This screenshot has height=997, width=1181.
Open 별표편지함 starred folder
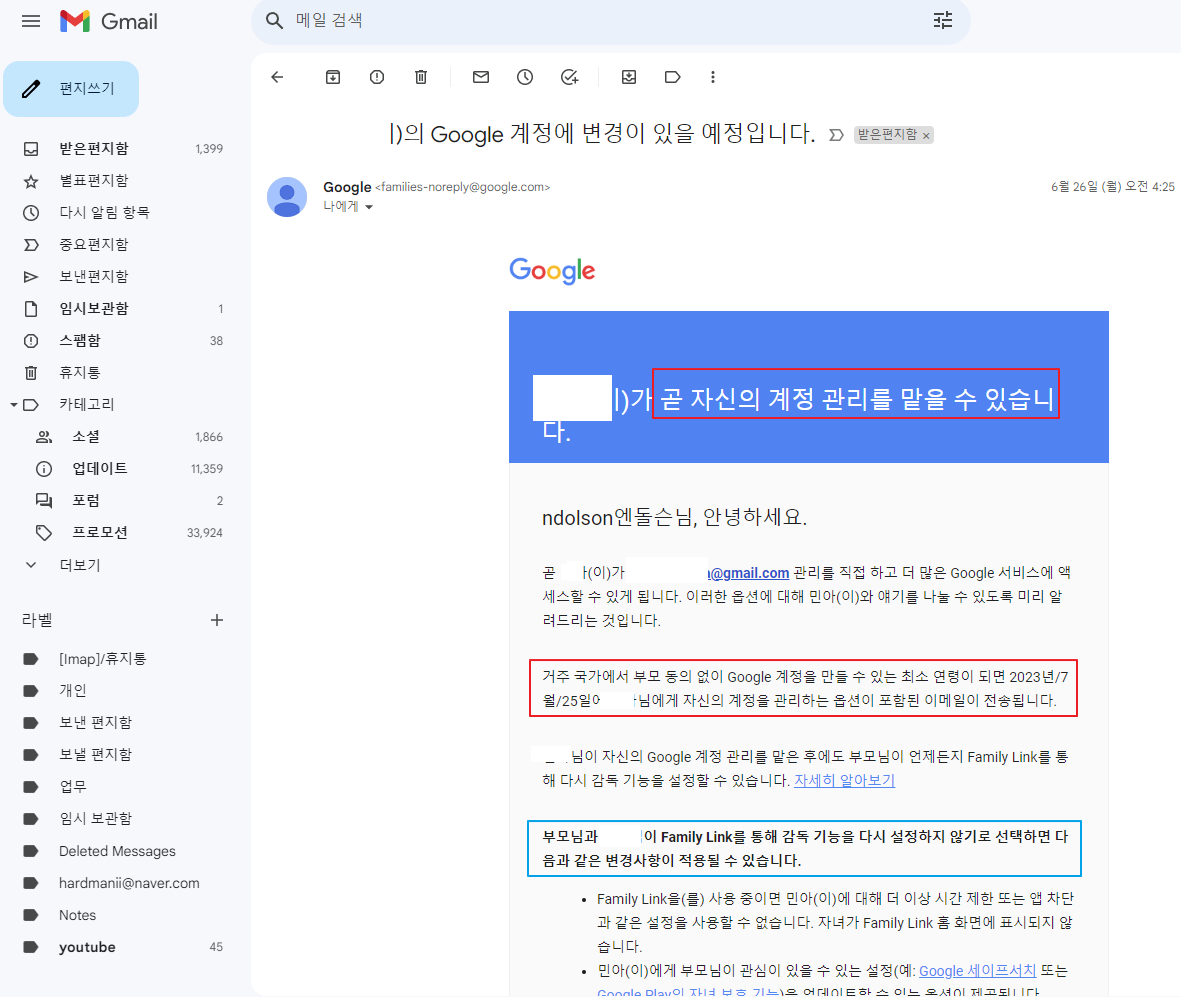(x=121, y=181)
